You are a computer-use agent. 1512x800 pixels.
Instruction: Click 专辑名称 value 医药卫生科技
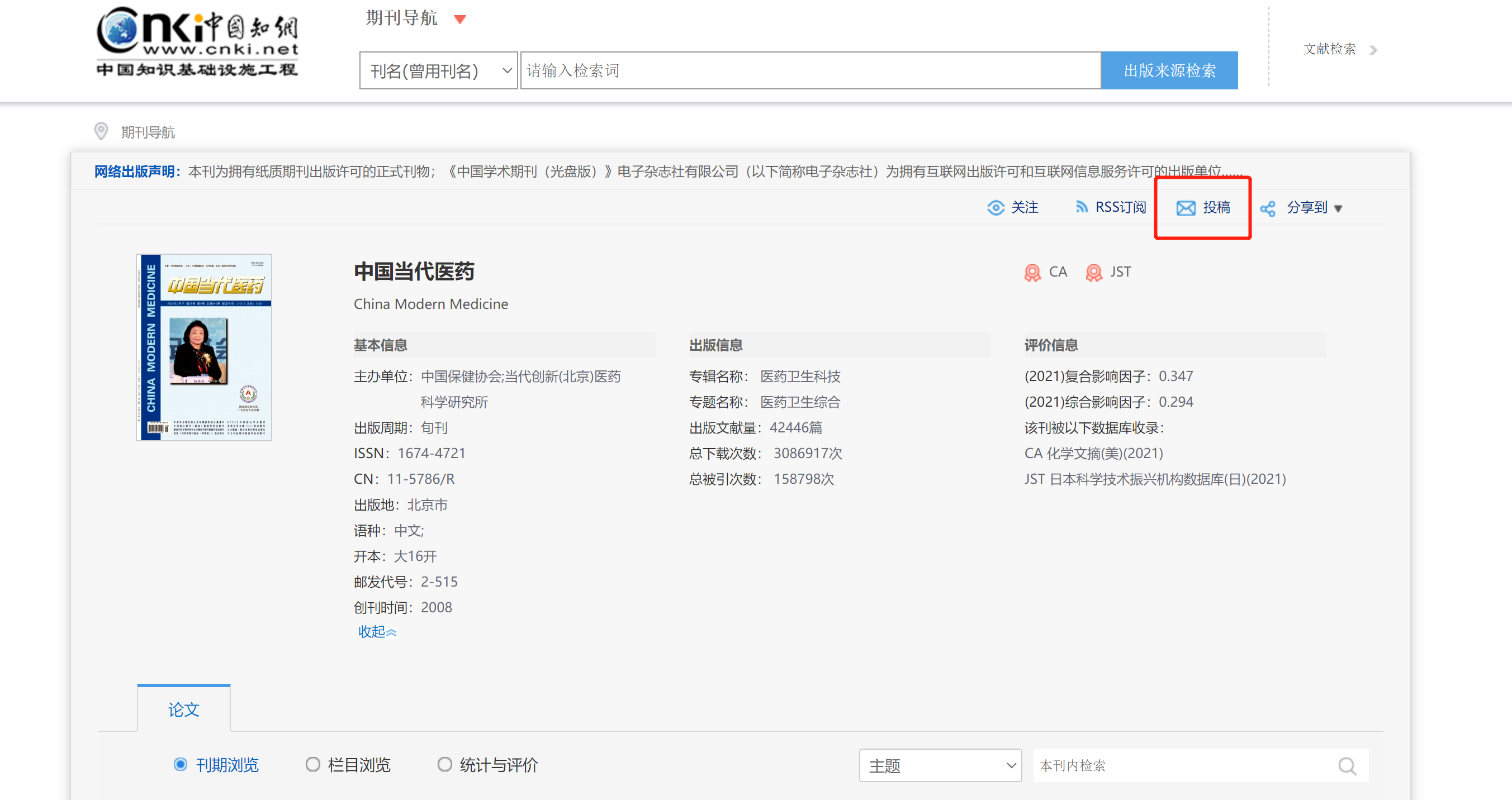click(x=800, y=376)
